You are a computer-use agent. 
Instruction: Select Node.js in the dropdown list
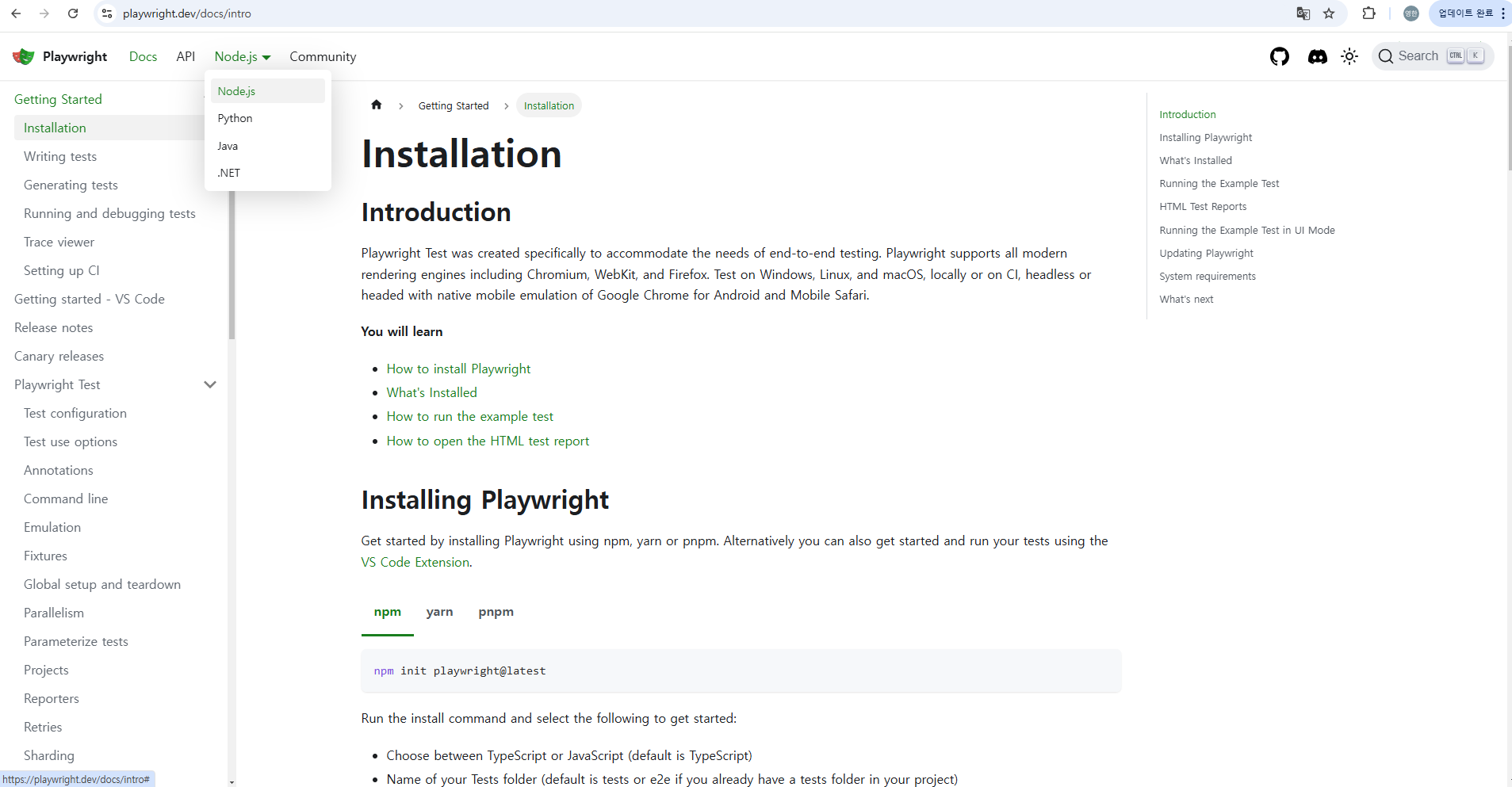click(268, 91)
